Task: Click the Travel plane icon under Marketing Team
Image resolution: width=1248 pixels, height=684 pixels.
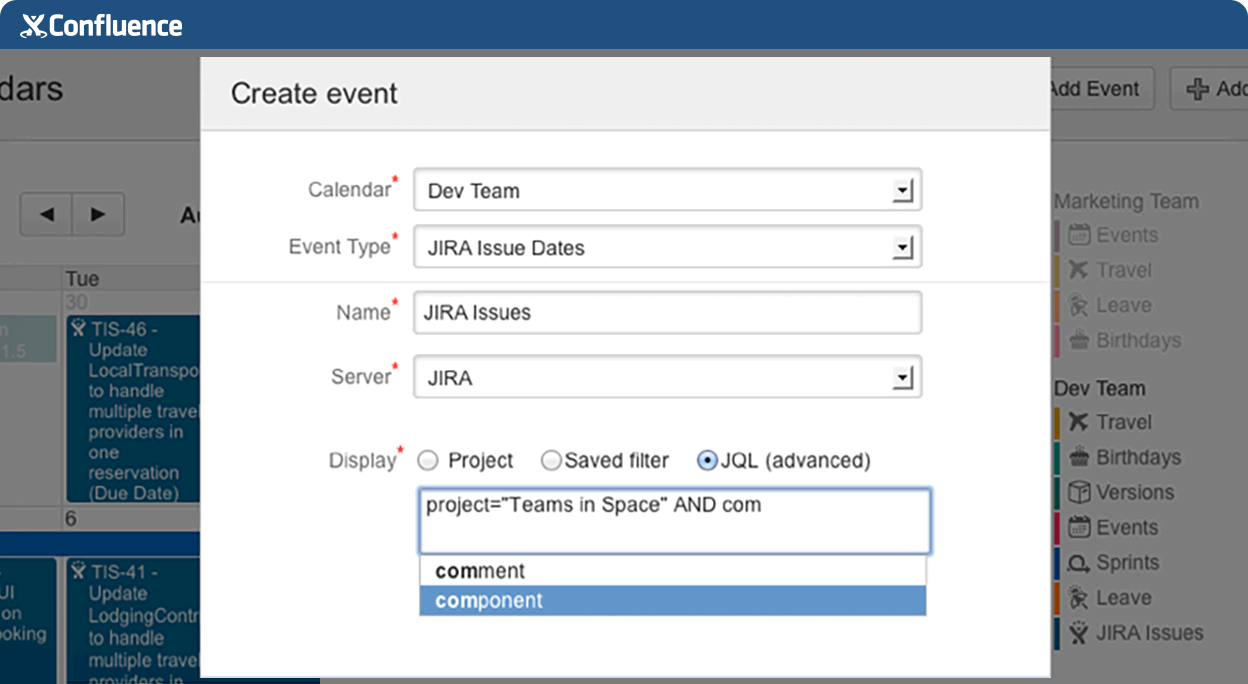Action: (x=1078, y=270)
